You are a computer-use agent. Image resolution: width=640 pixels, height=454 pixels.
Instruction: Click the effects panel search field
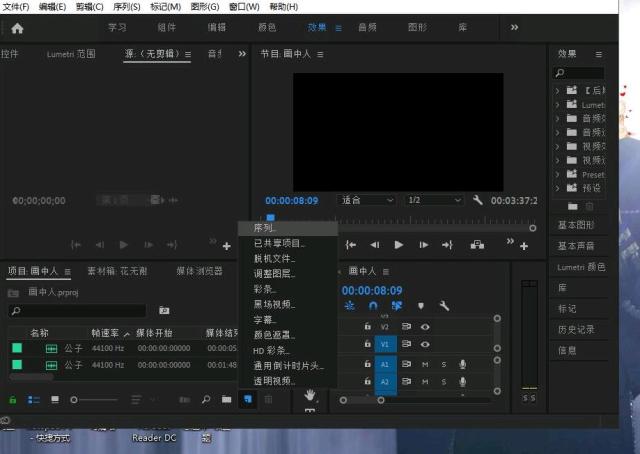(579, 73)
